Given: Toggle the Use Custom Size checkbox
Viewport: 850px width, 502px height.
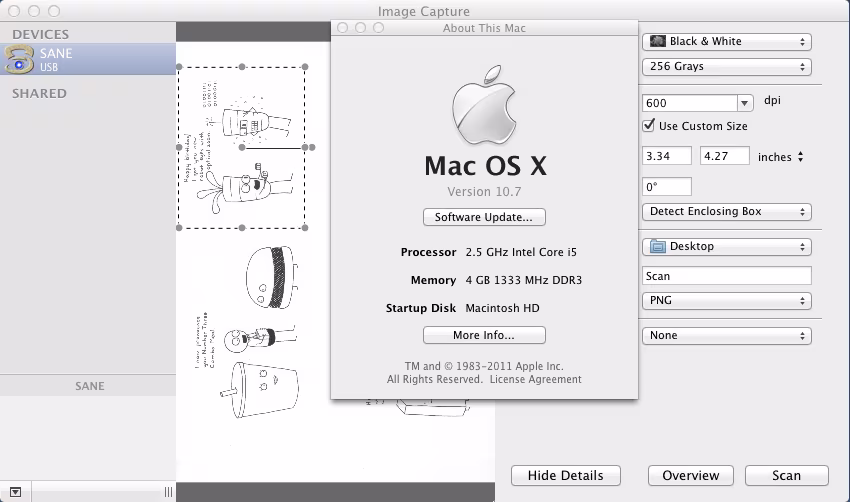Looking at the screenshot, I should pos(649,126).
